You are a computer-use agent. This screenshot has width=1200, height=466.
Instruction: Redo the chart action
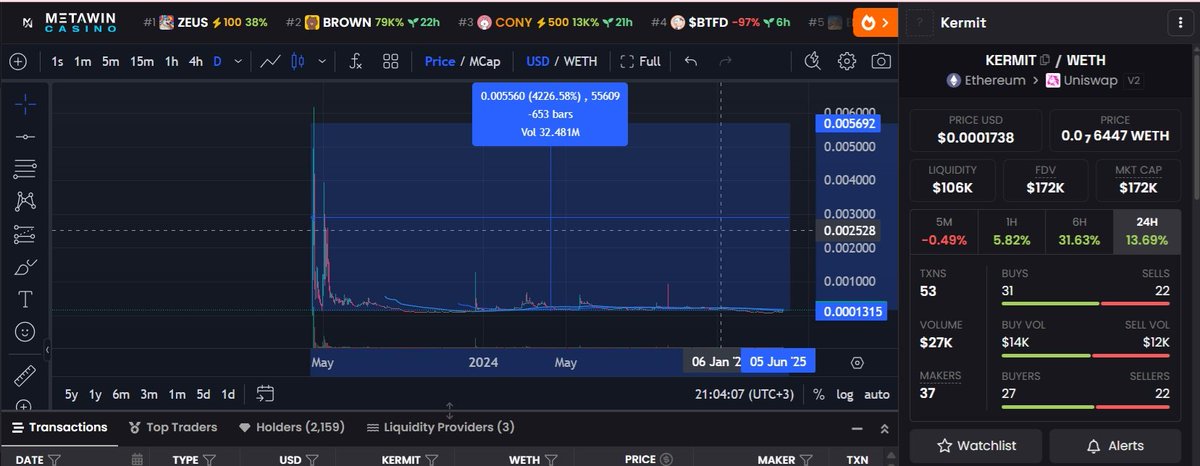tap(726, 61)
